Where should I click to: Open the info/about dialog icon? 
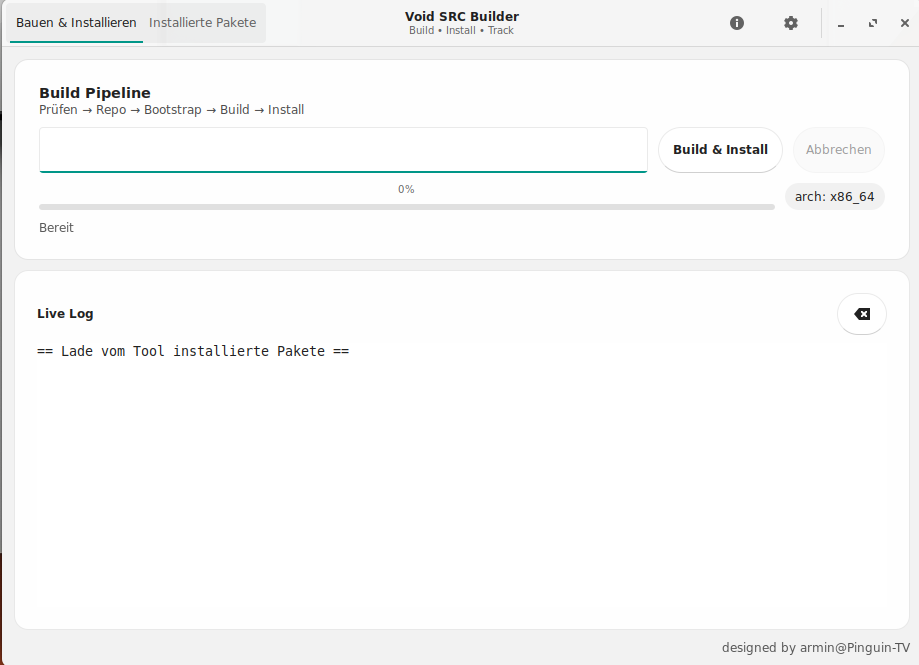click(737, 23)
